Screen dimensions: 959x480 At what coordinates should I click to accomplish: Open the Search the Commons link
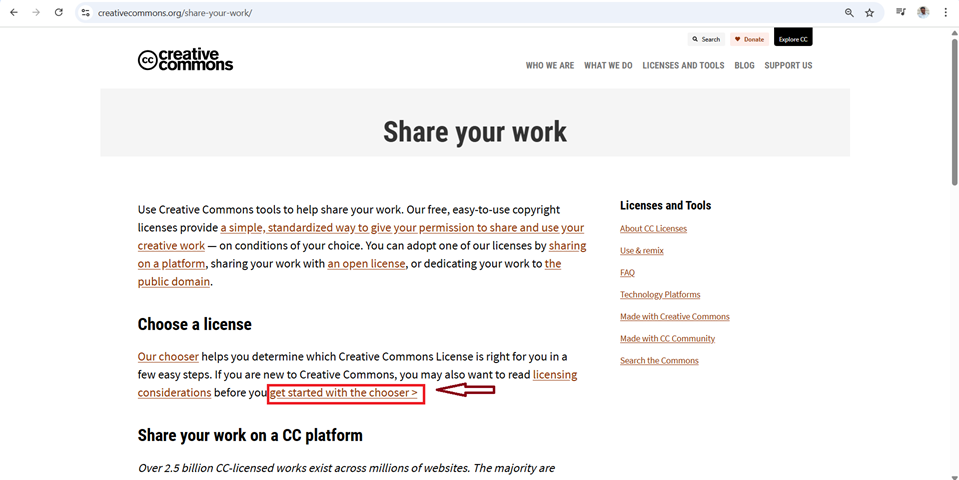click(x=659, y=361)
